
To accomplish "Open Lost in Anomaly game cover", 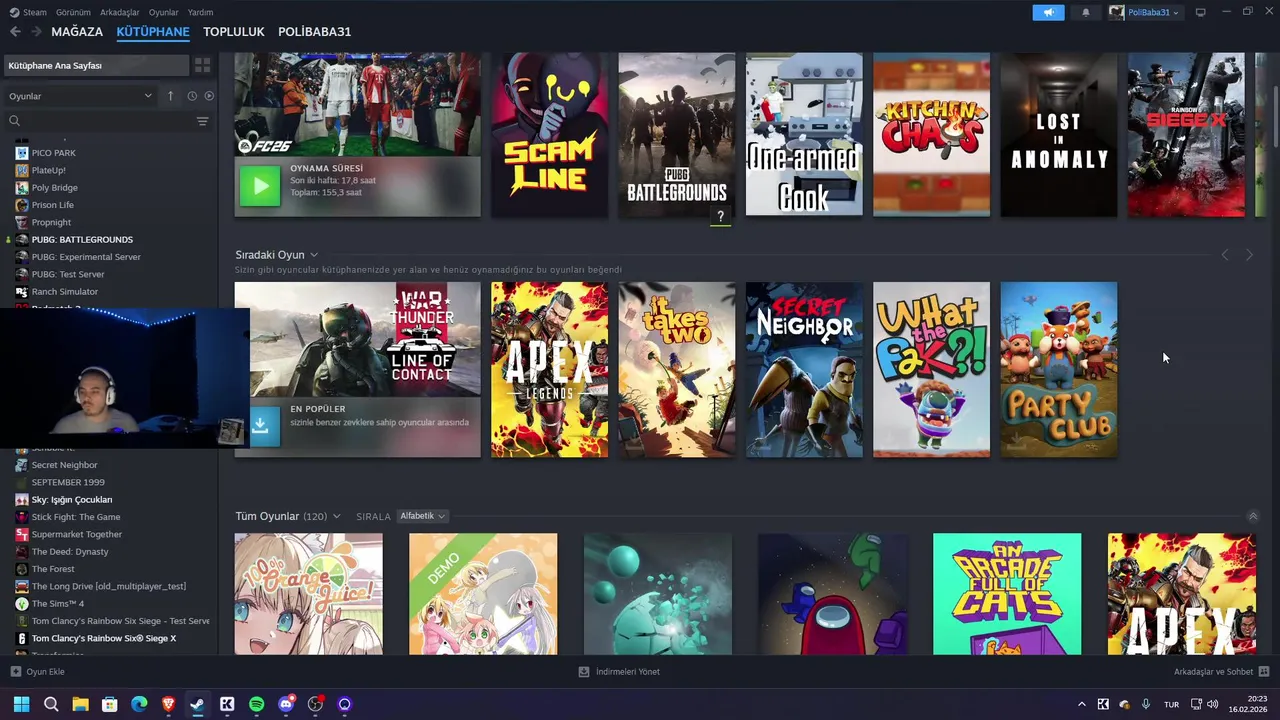I will (x=1059, y=134).
